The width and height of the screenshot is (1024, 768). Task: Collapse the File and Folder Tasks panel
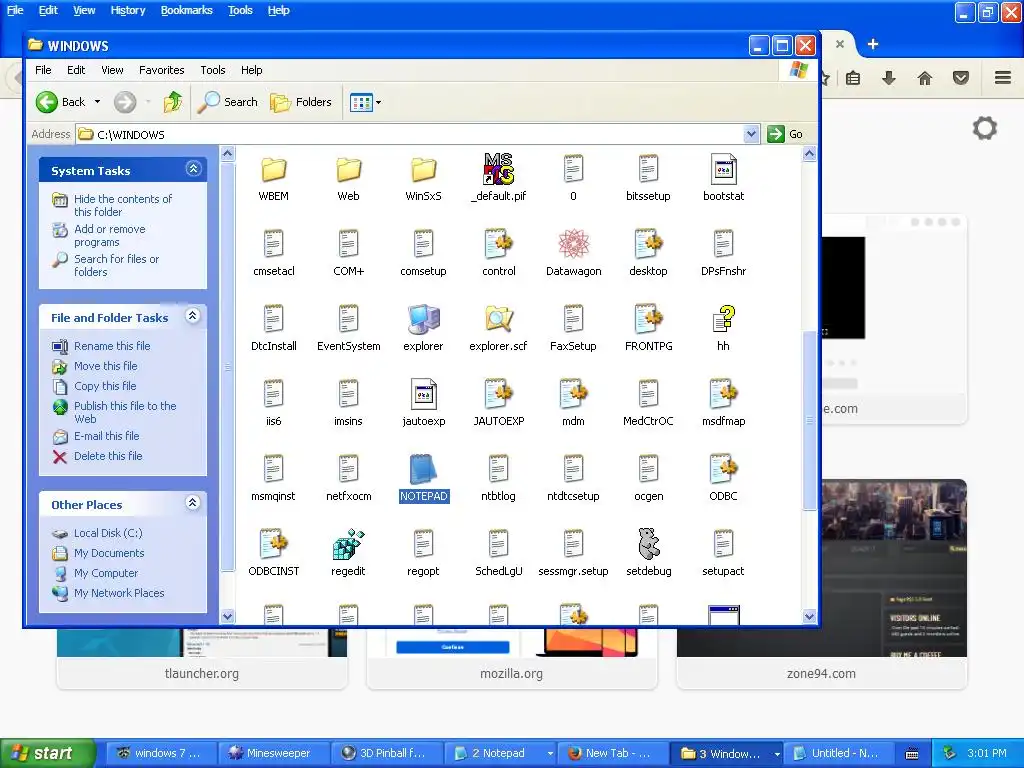193,316
